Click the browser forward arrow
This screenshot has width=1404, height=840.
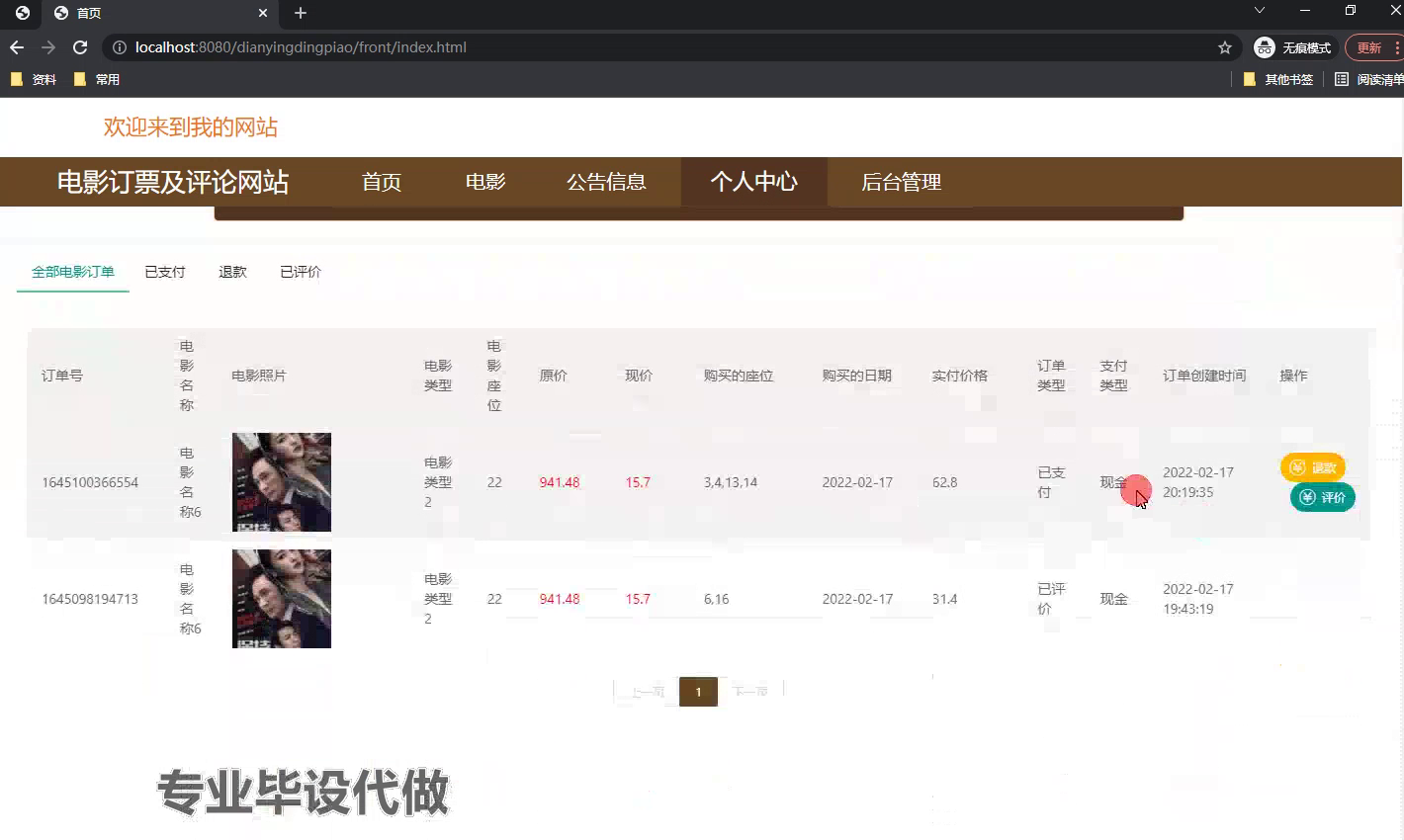pyautogui.click(x=48, y=47)
